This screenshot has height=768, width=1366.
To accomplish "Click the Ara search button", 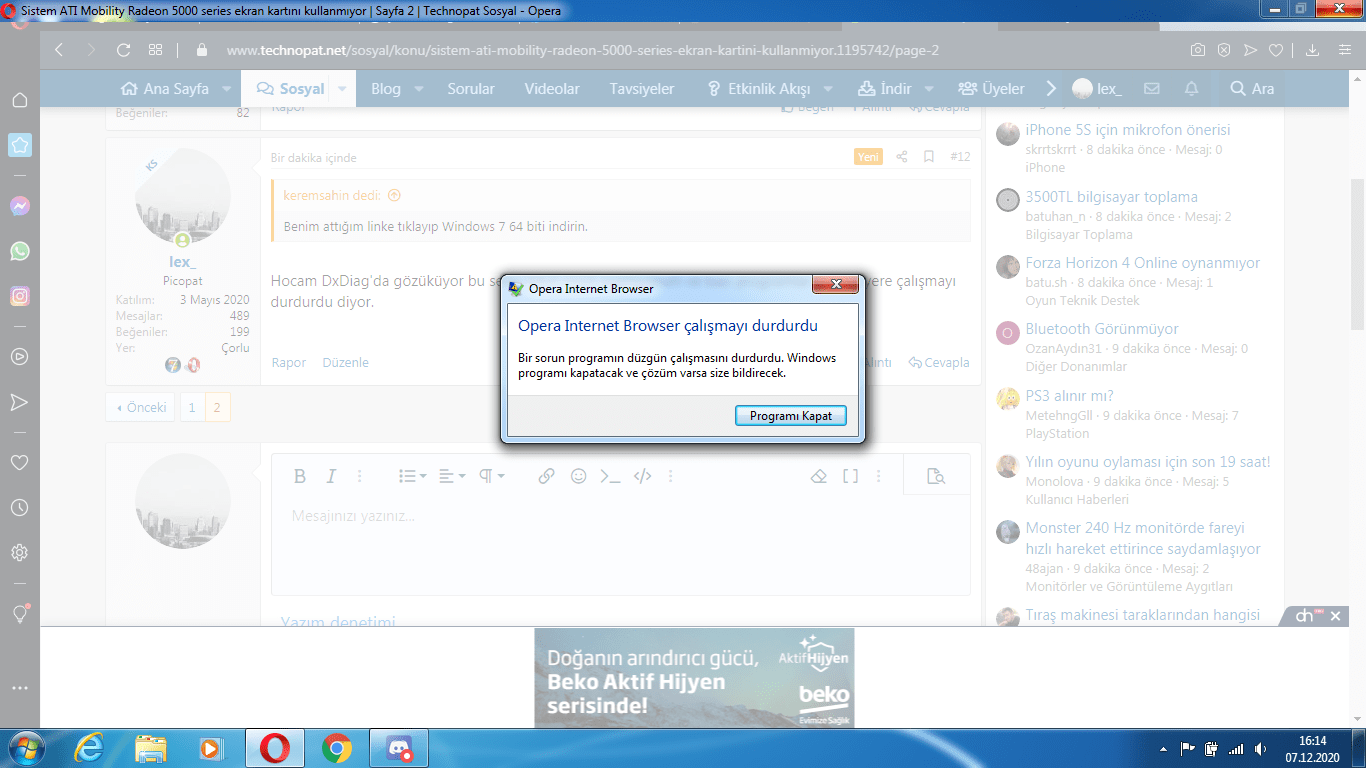I will click(x=1252, y=89).
